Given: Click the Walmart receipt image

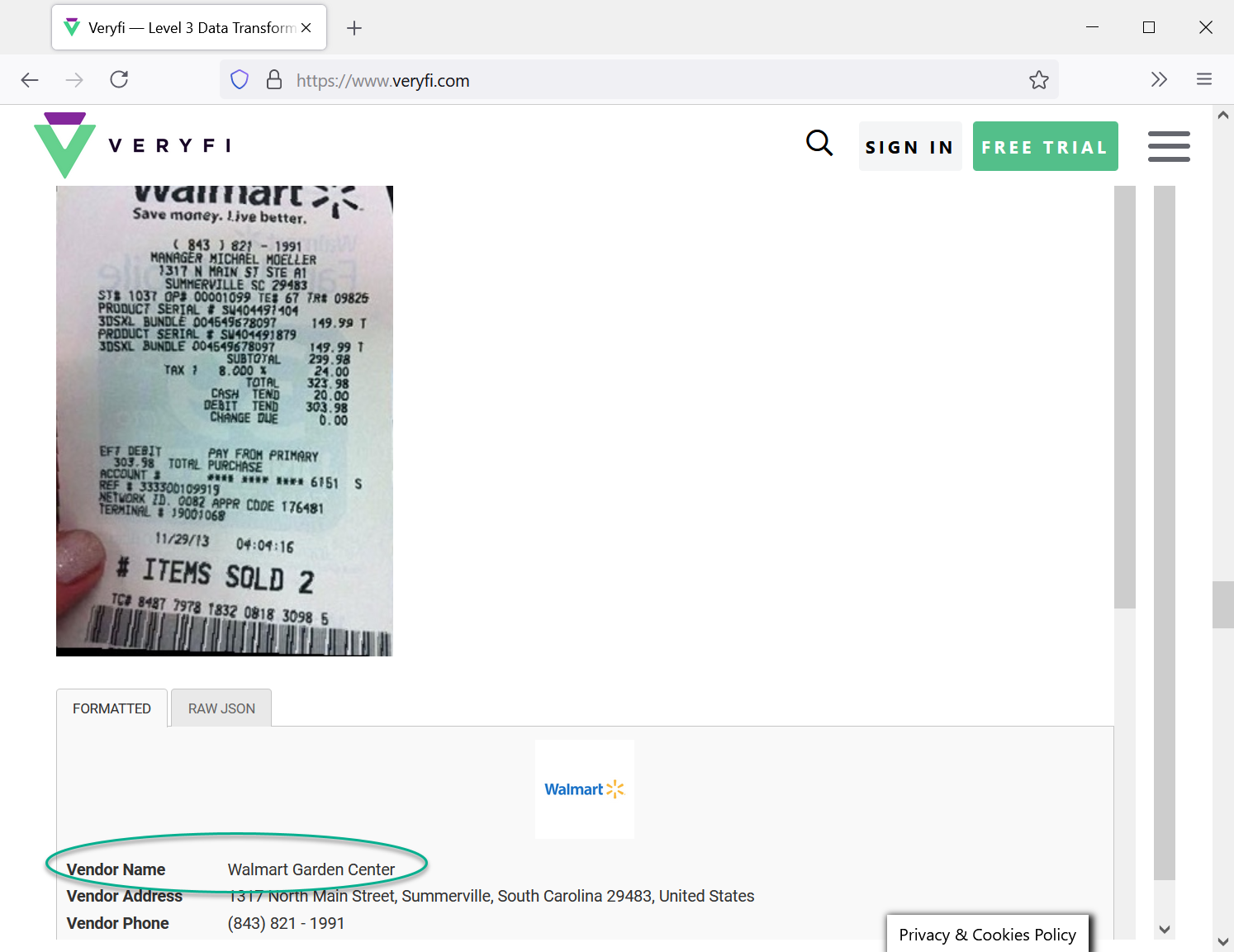Looking at the screenshot, I should point(225,421).
